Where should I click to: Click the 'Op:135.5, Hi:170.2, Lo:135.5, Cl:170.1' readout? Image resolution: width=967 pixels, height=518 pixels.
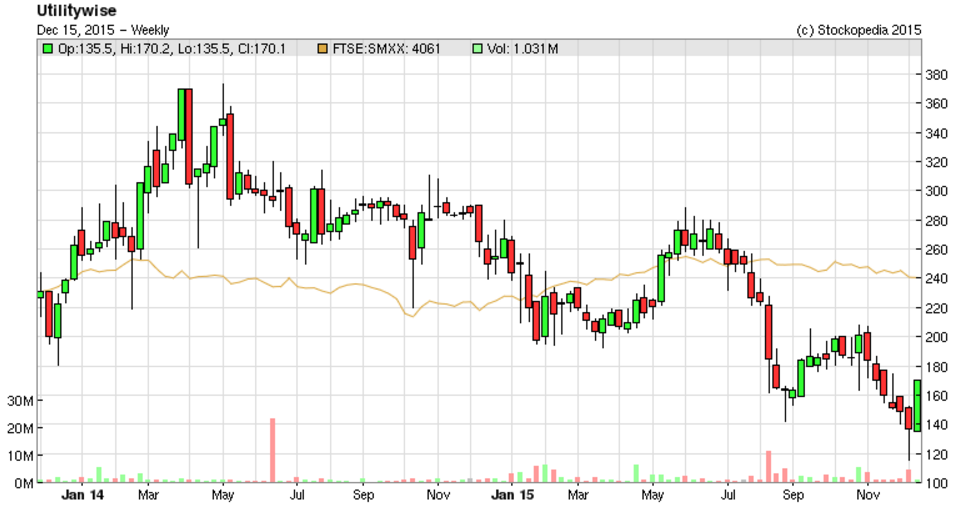click(x=171, y=48)
